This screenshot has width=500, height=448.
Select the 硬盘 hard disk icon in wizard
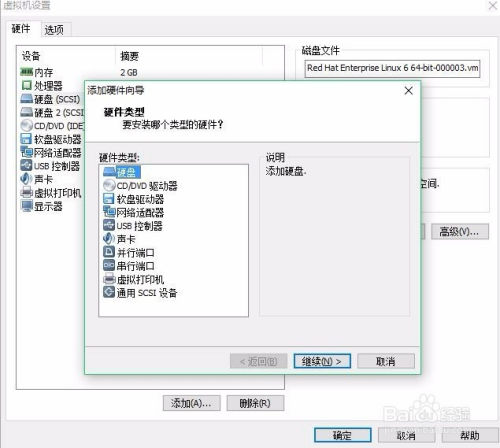click(x=109, y=172)
